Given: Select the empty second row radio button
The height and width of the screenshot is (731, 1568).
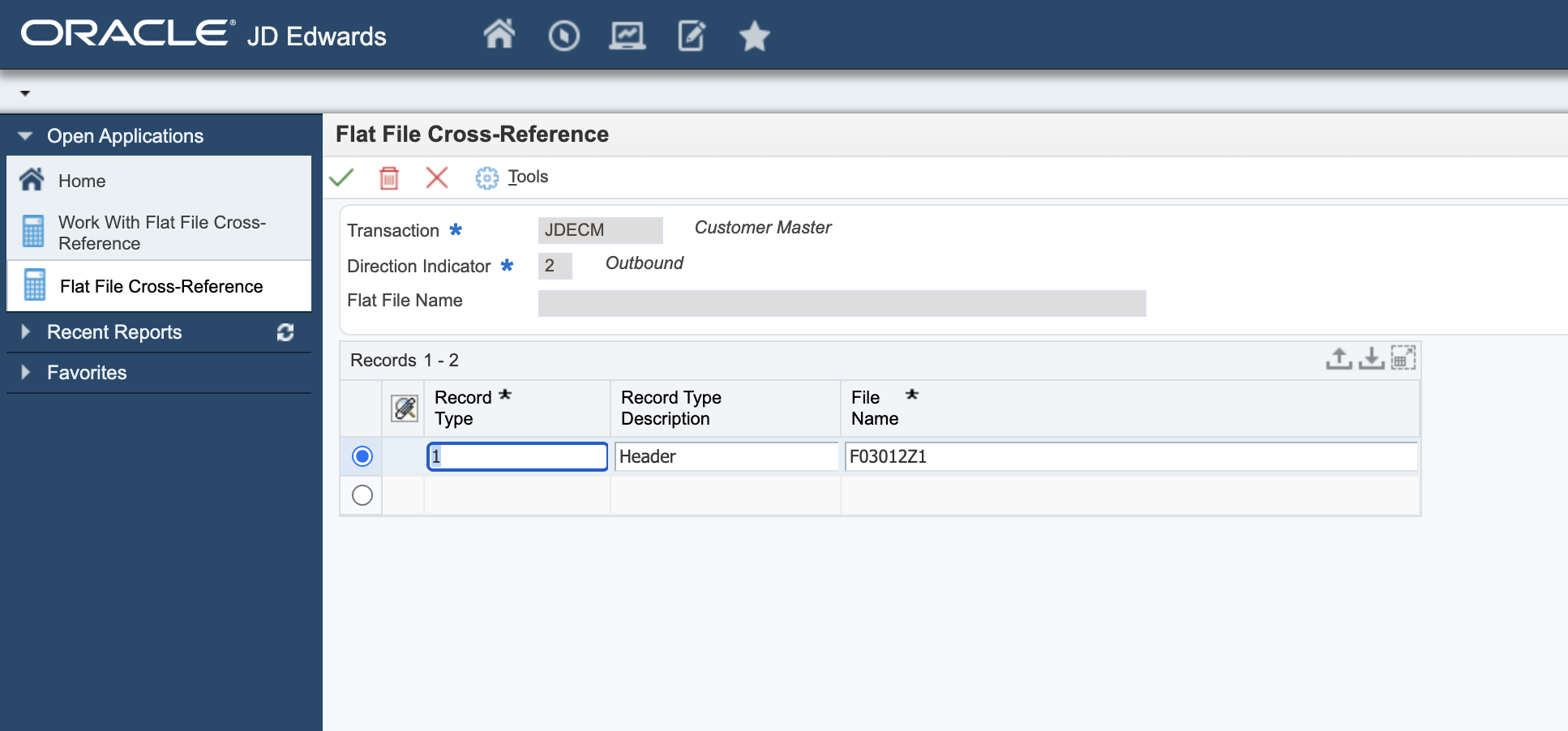Looking at the screenshot, I should pos(362,495).
